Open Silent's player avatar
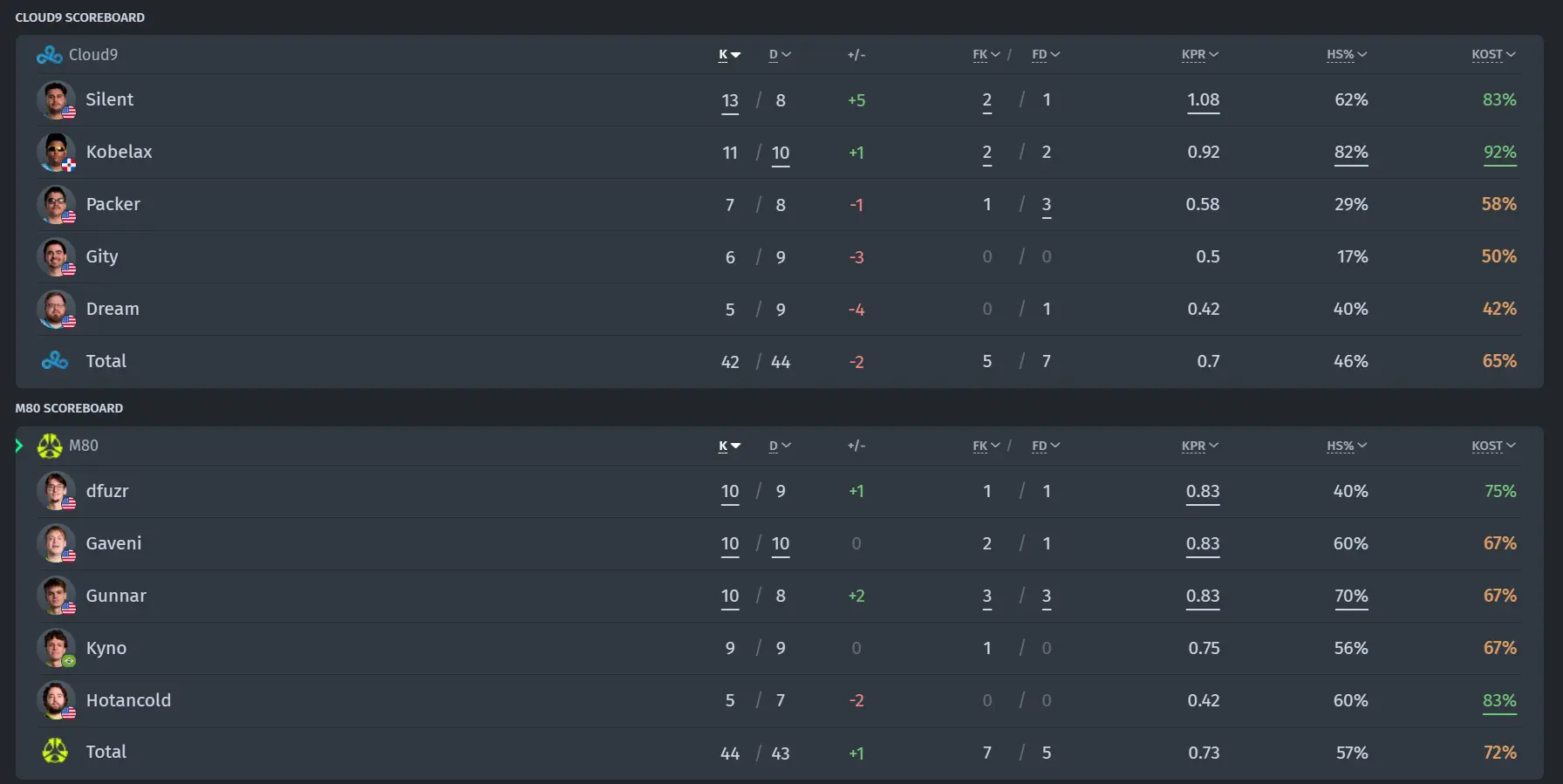The width and height of the screenshot is (1563, 784). click(x=56, y=100)
